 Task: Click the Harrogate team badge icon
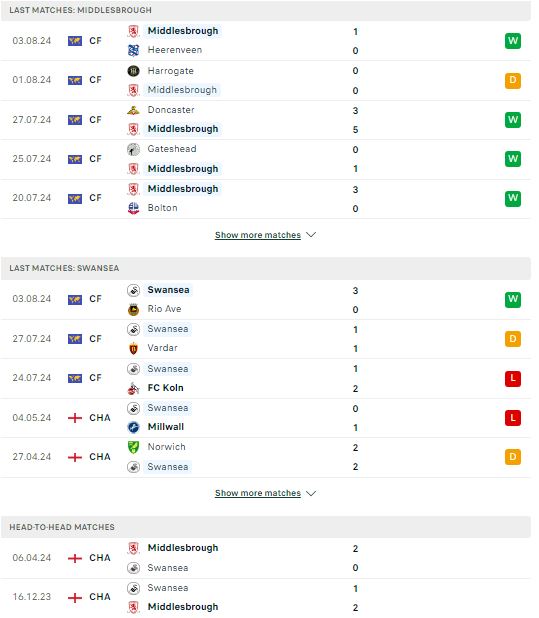134,71
